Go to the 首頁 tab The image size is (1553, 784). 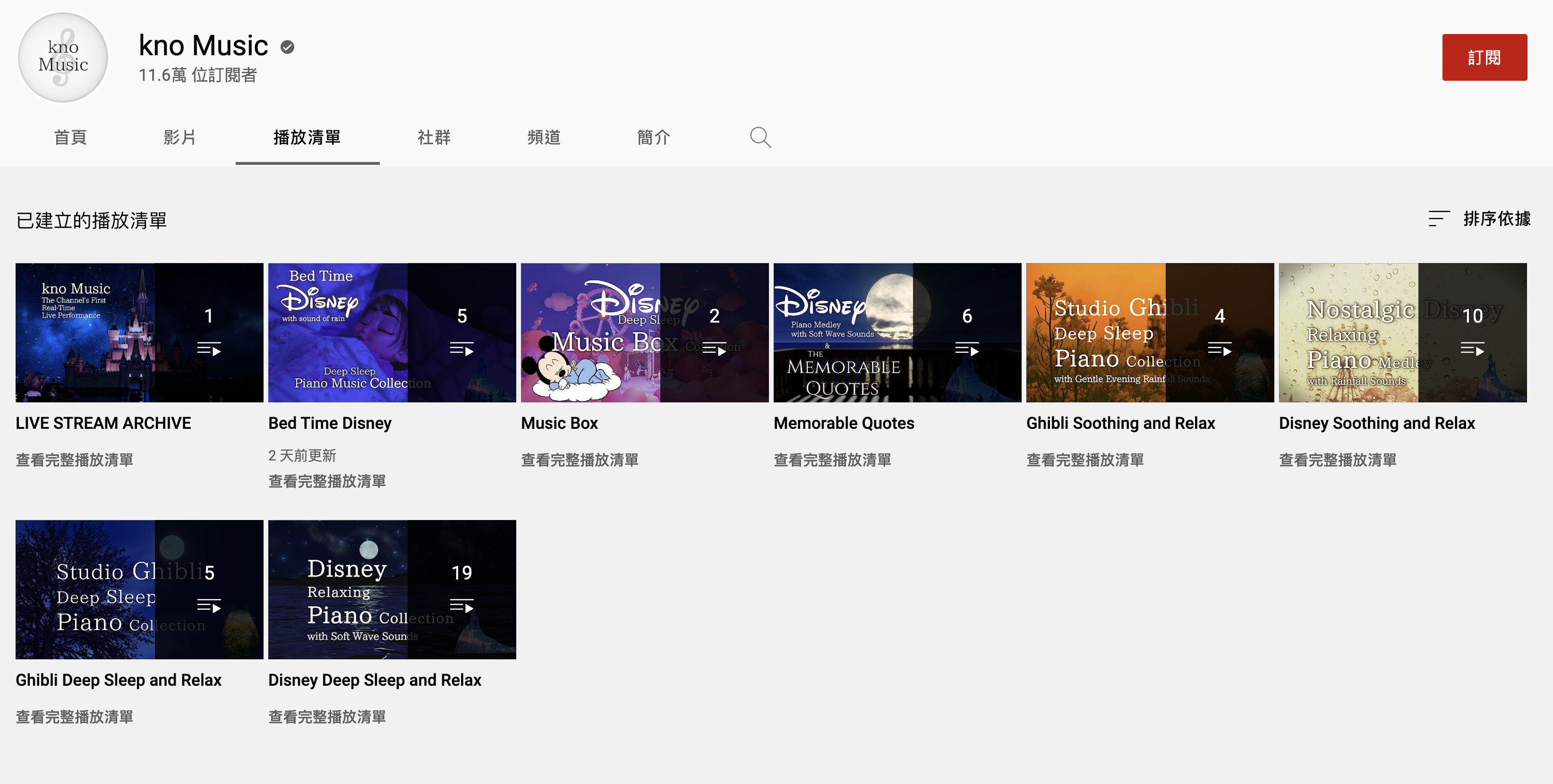click(70, 137)
